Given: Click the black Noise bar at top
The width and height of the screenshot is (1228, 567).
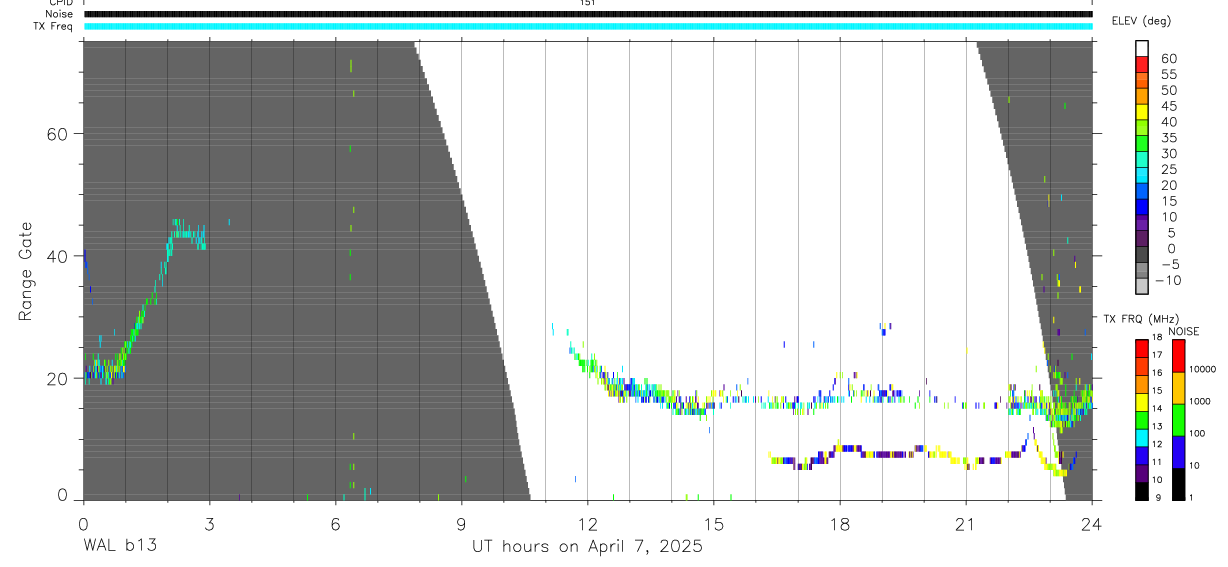Looking at the screenshot, I should click(588, 14).
